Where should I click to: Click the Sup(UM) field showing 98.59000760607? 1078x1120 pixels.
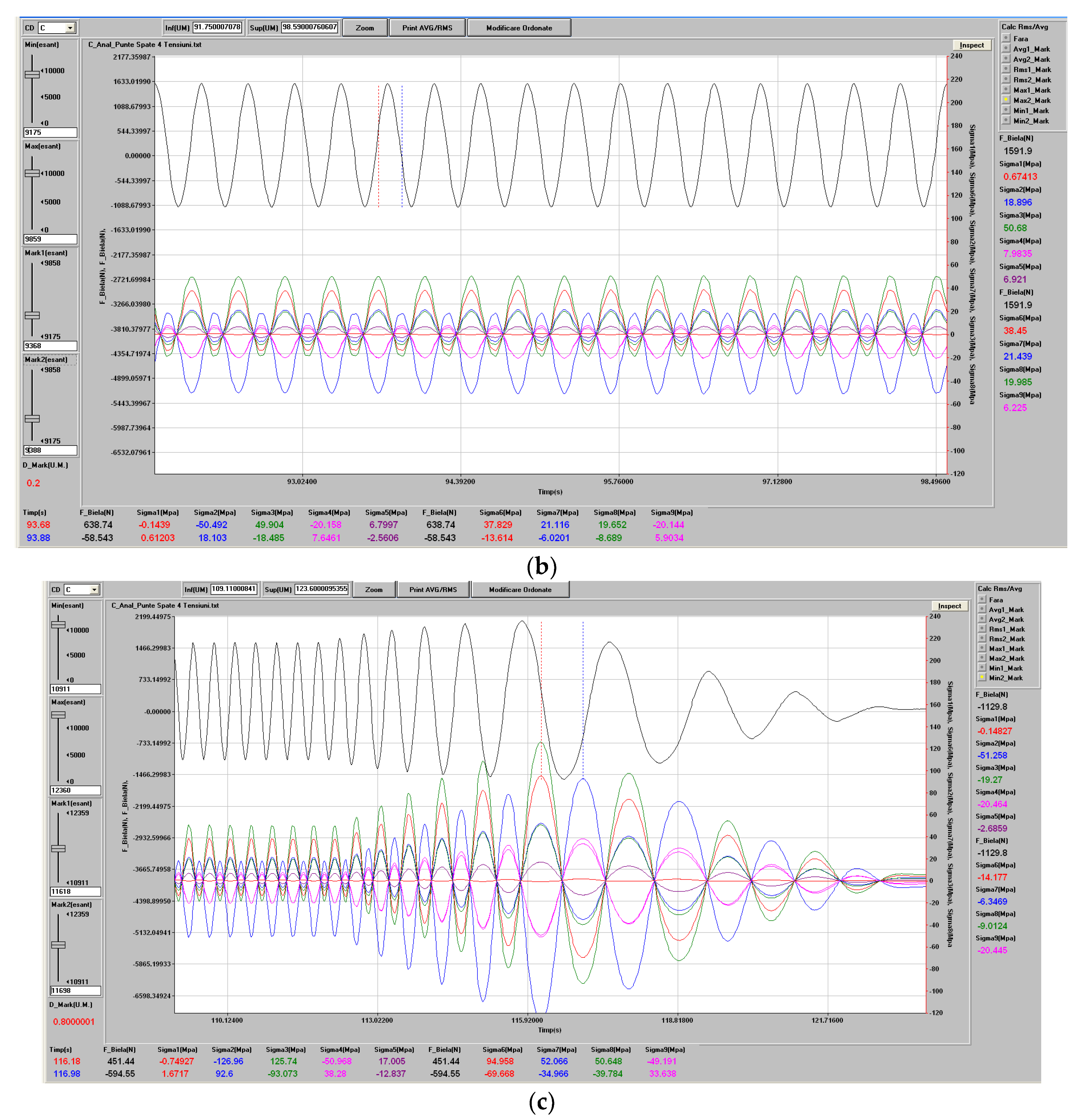(x=310, y=27)
